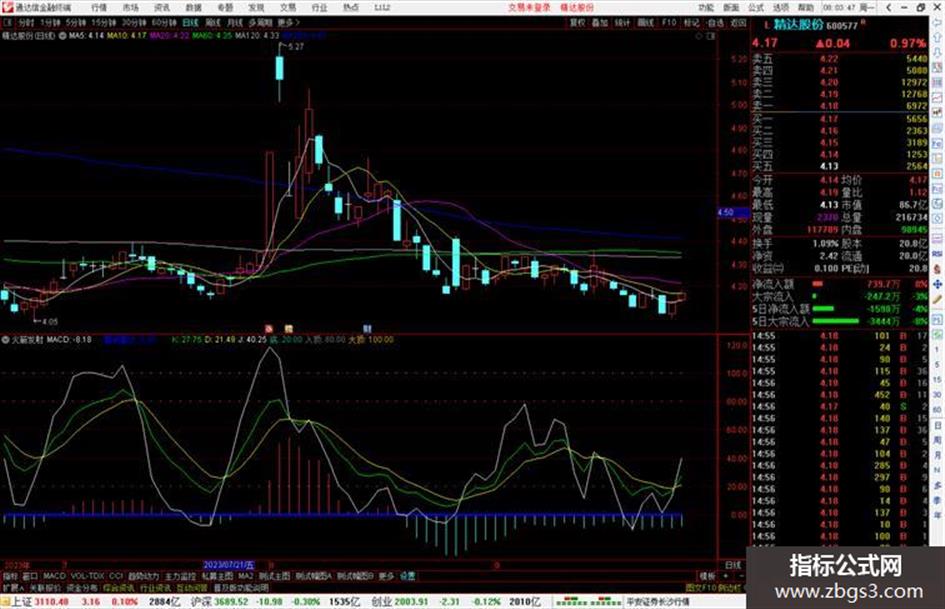Screen dimensions: 945x609
Task: Click the 精达股份 stock name header
Action: [798, 25]
